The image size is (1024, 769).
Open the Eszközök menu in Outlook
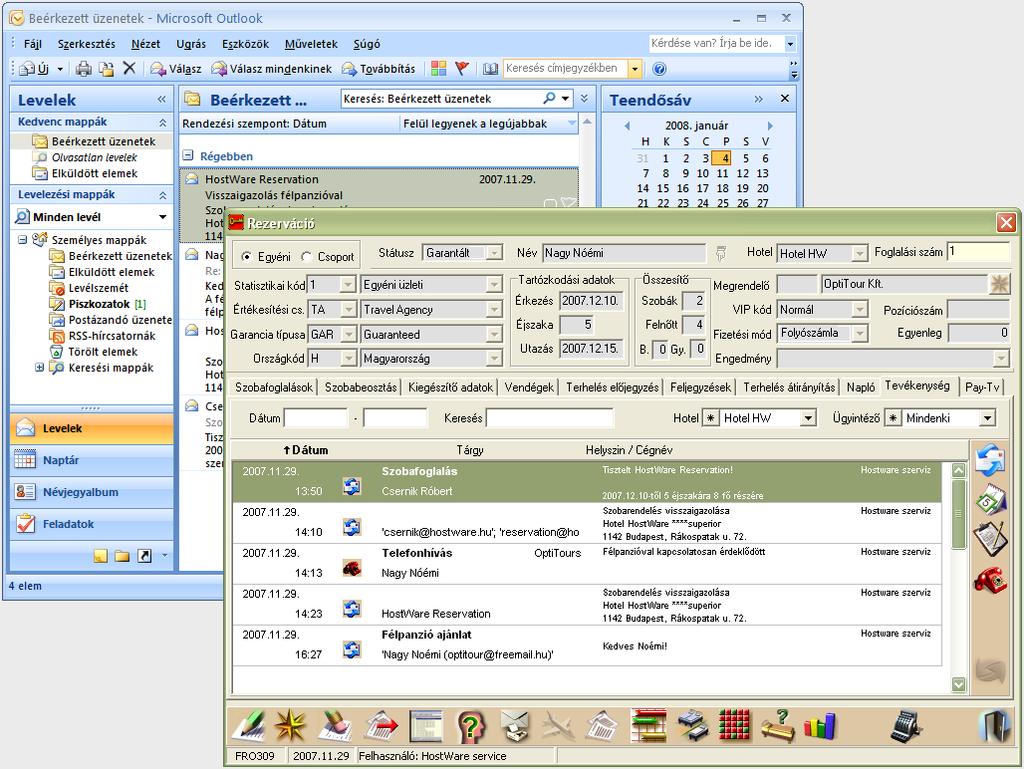point(245,44)
